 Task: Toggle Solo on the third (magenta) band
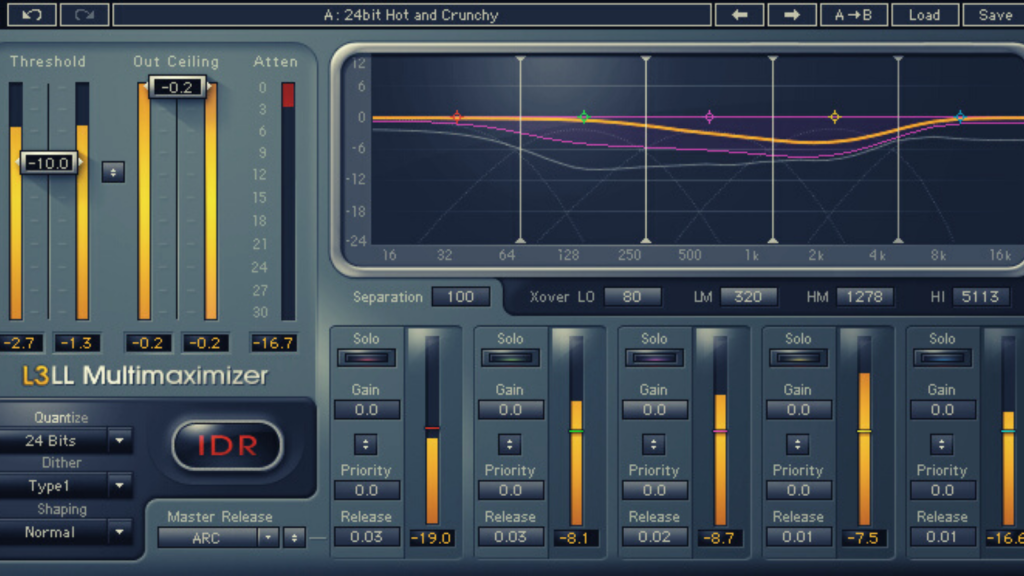[x=654, y=358]
